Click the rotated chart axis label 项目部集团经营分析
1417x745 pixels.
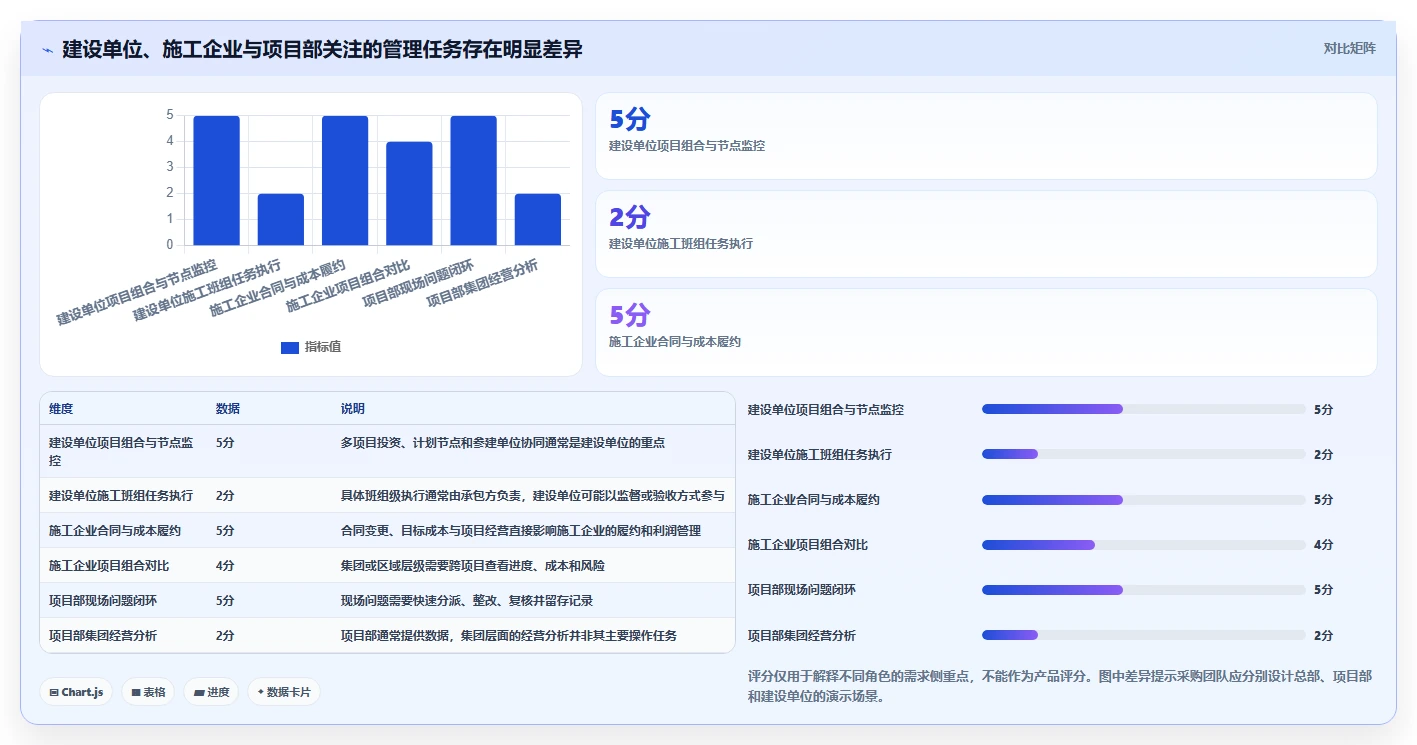pyautogui.click(x=483, y=283)
